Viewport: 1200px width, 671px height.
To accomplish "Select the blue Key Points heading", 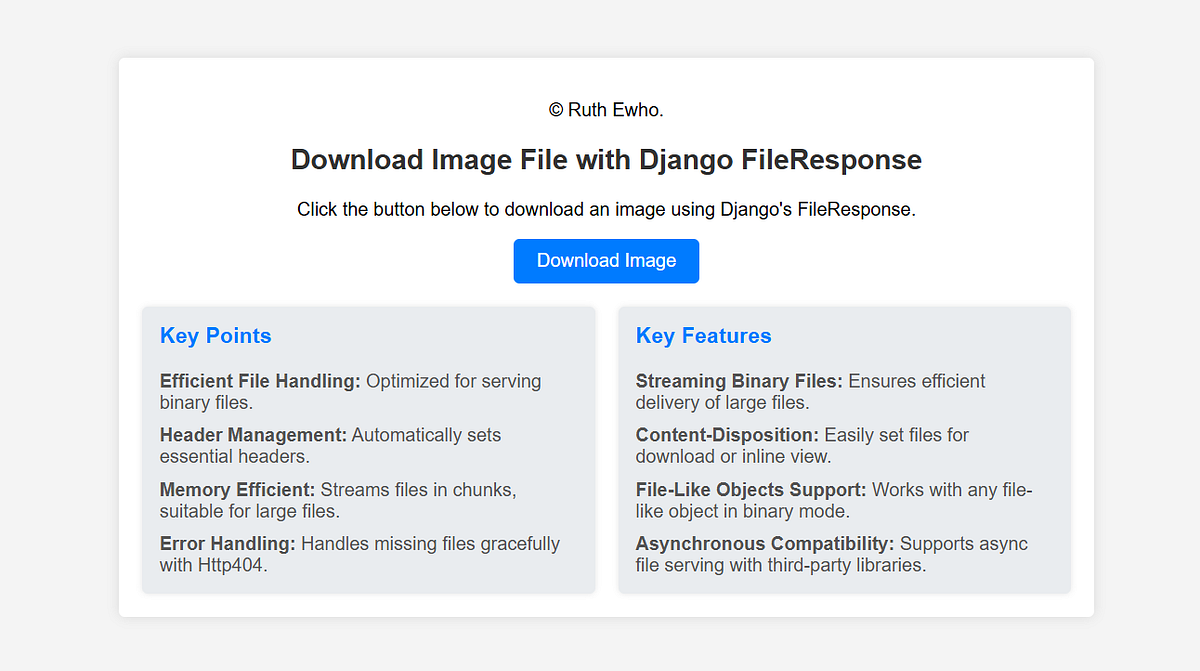I will click(215, 336).
